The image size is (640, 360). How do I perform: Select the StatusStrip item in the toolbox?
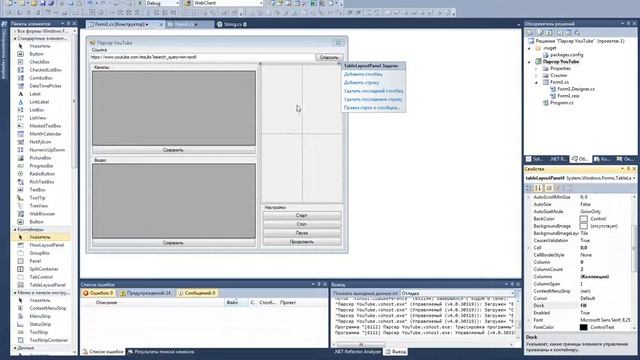[40, 324]
